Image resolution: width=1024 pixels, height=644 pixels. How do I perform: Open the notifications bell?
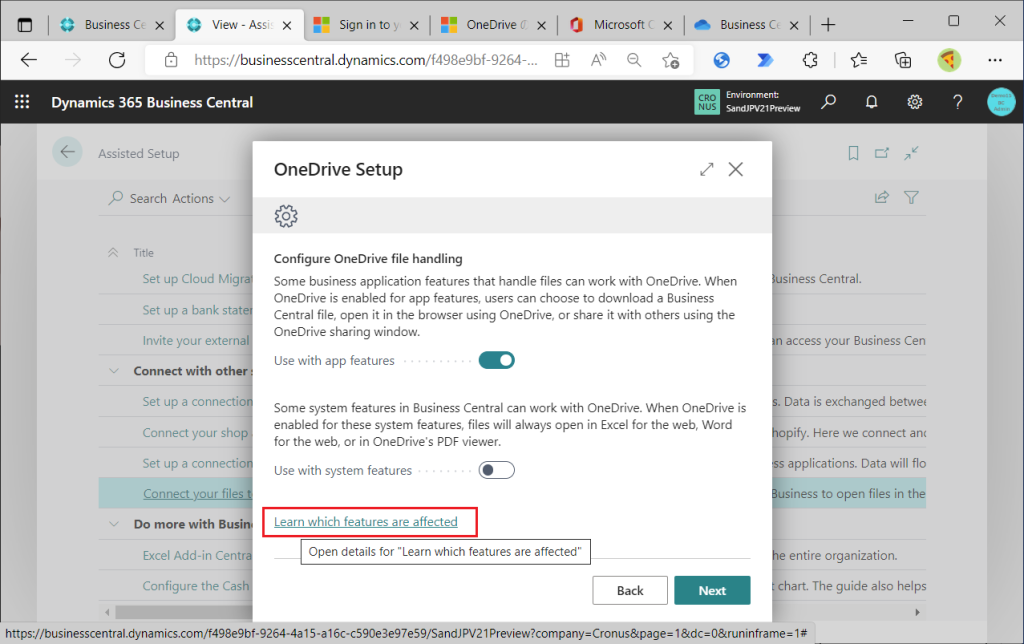point(871,102)
